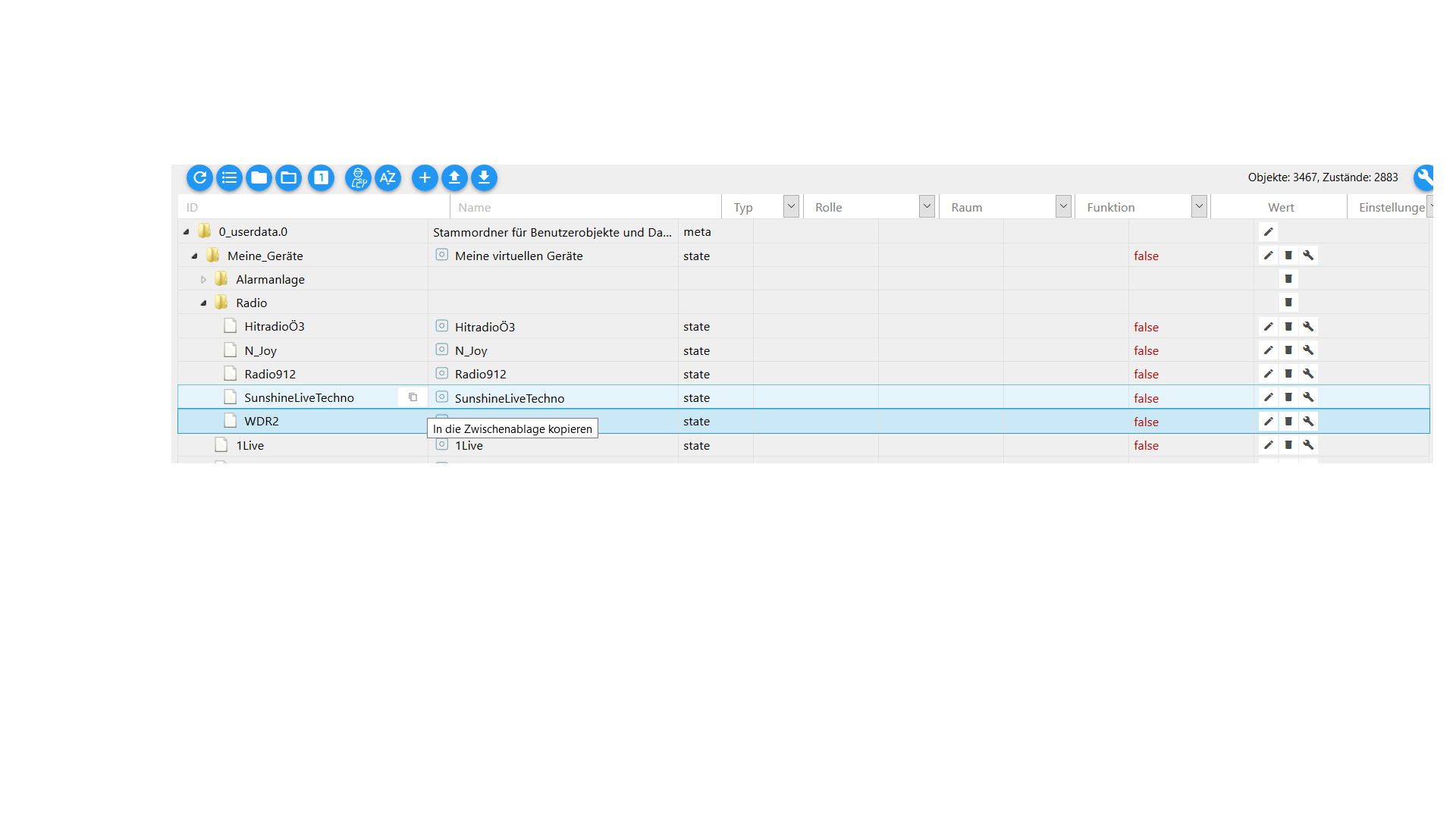Add new object with plus button
Viewport: 1456px width, 819px height.
425,177
